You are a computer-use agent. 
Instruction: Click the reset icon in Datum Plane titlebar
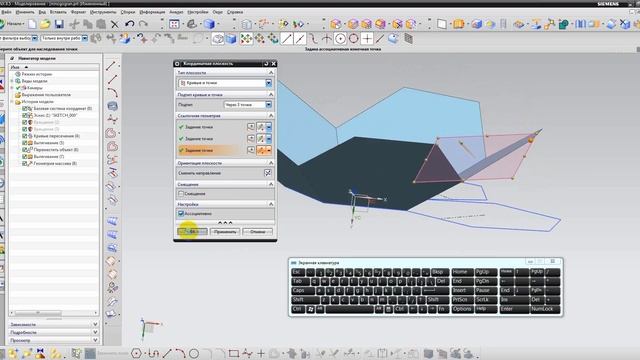coord(266,64)
